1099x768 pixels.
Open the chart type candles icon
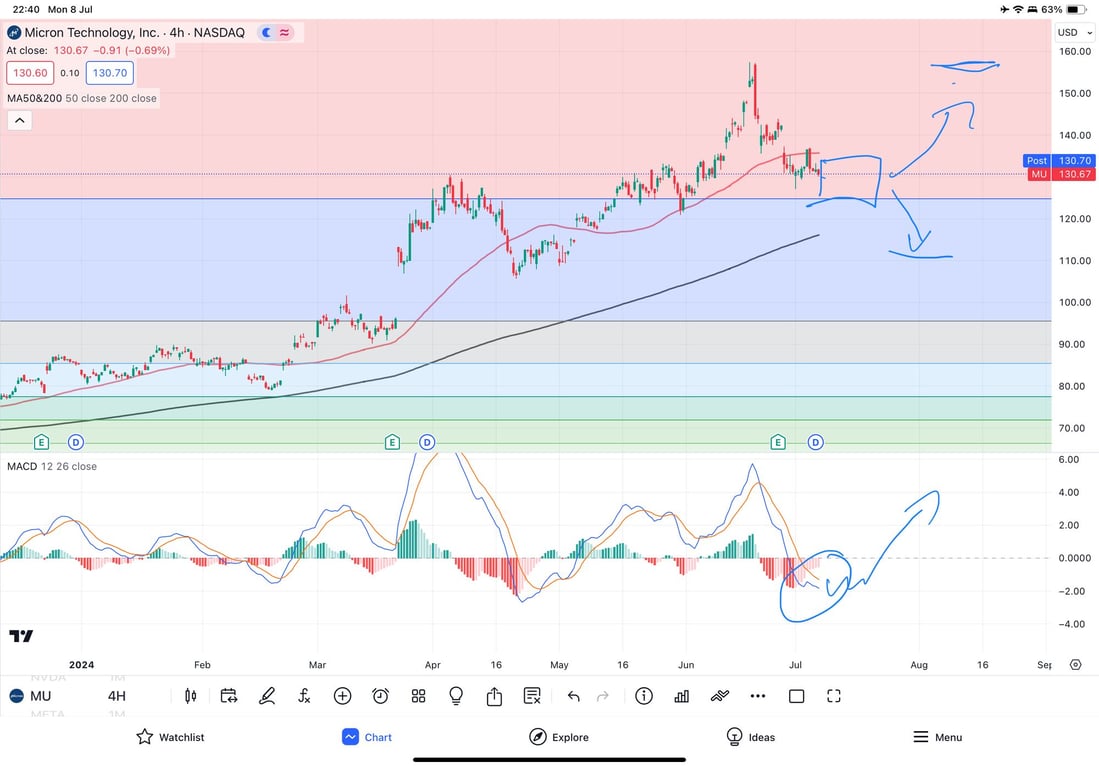coord(191,696)
